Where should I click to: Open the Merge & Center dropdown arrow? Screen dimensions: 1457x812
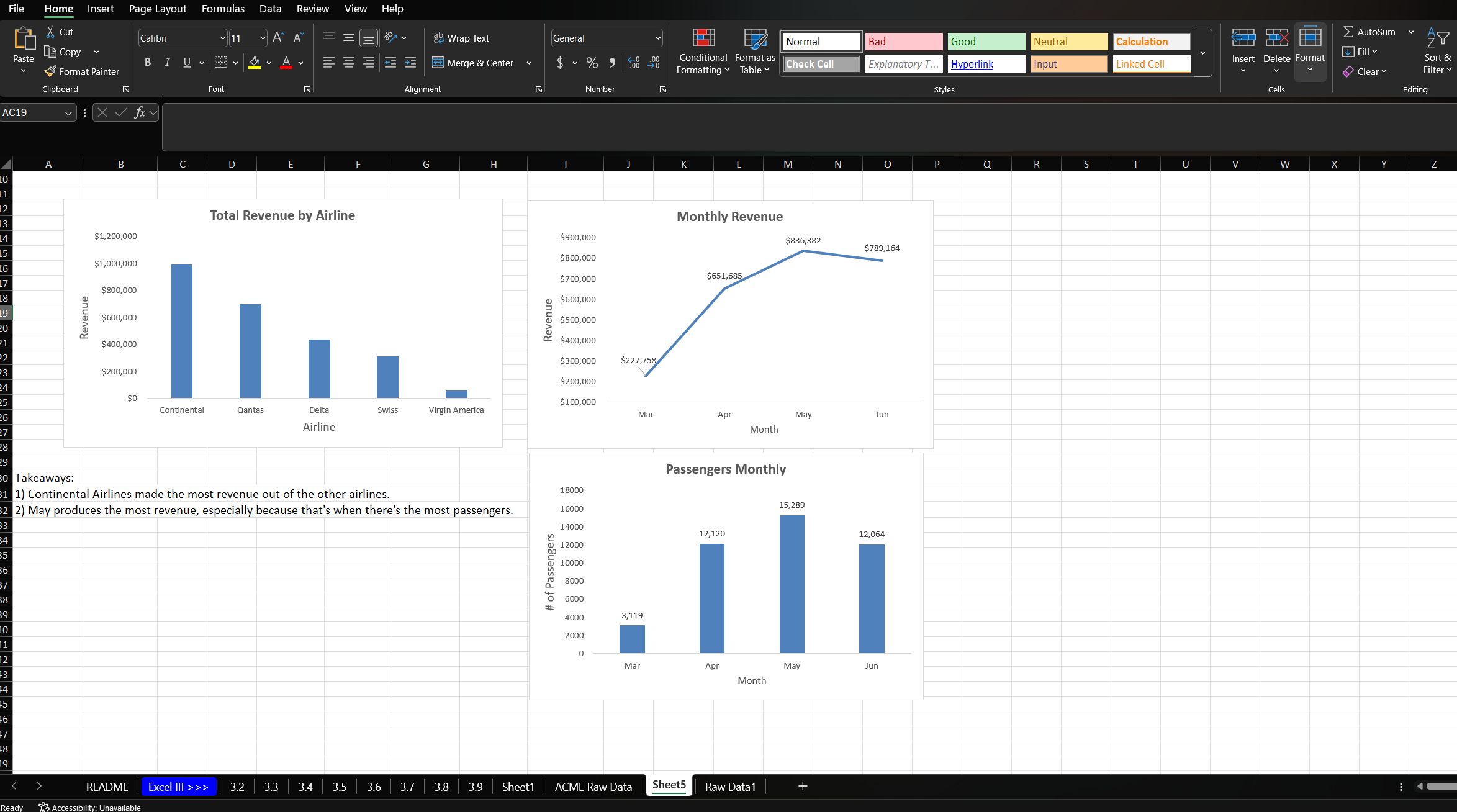pos(529,63)
